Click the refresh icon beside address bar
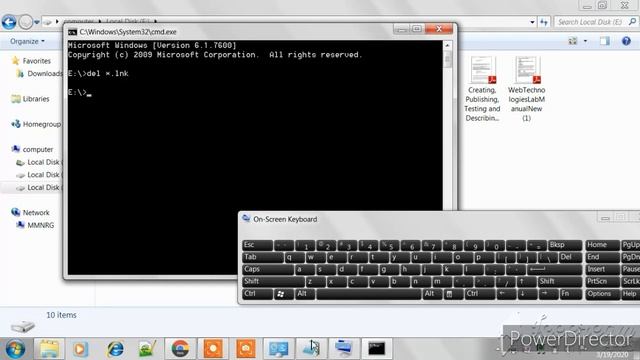Image resolution: width=640 pixels, height=360 pixels. (x=544, y=22)
